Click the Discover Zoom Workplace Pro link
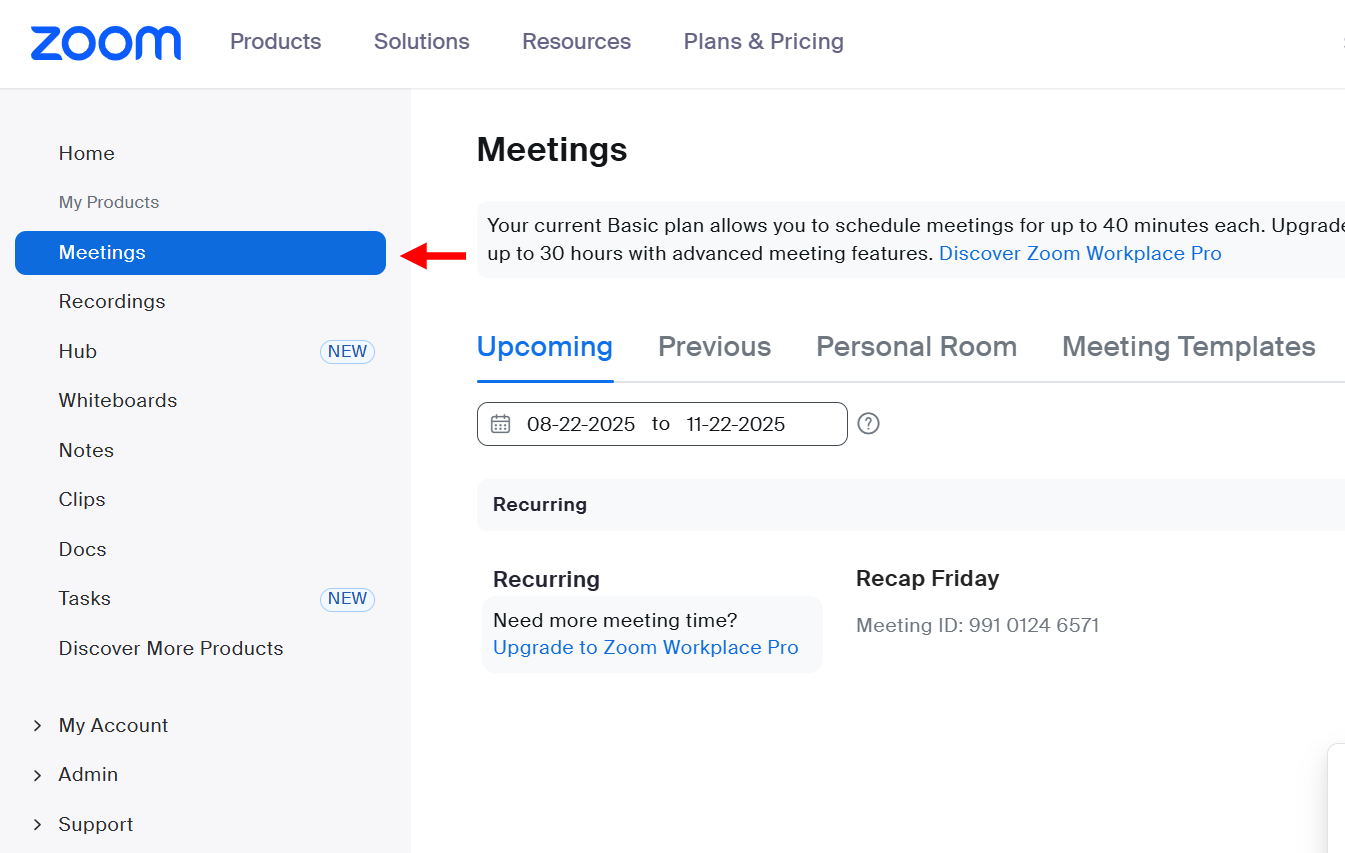Viewport: 1345px width, 853px height. tap(1080, 253)
